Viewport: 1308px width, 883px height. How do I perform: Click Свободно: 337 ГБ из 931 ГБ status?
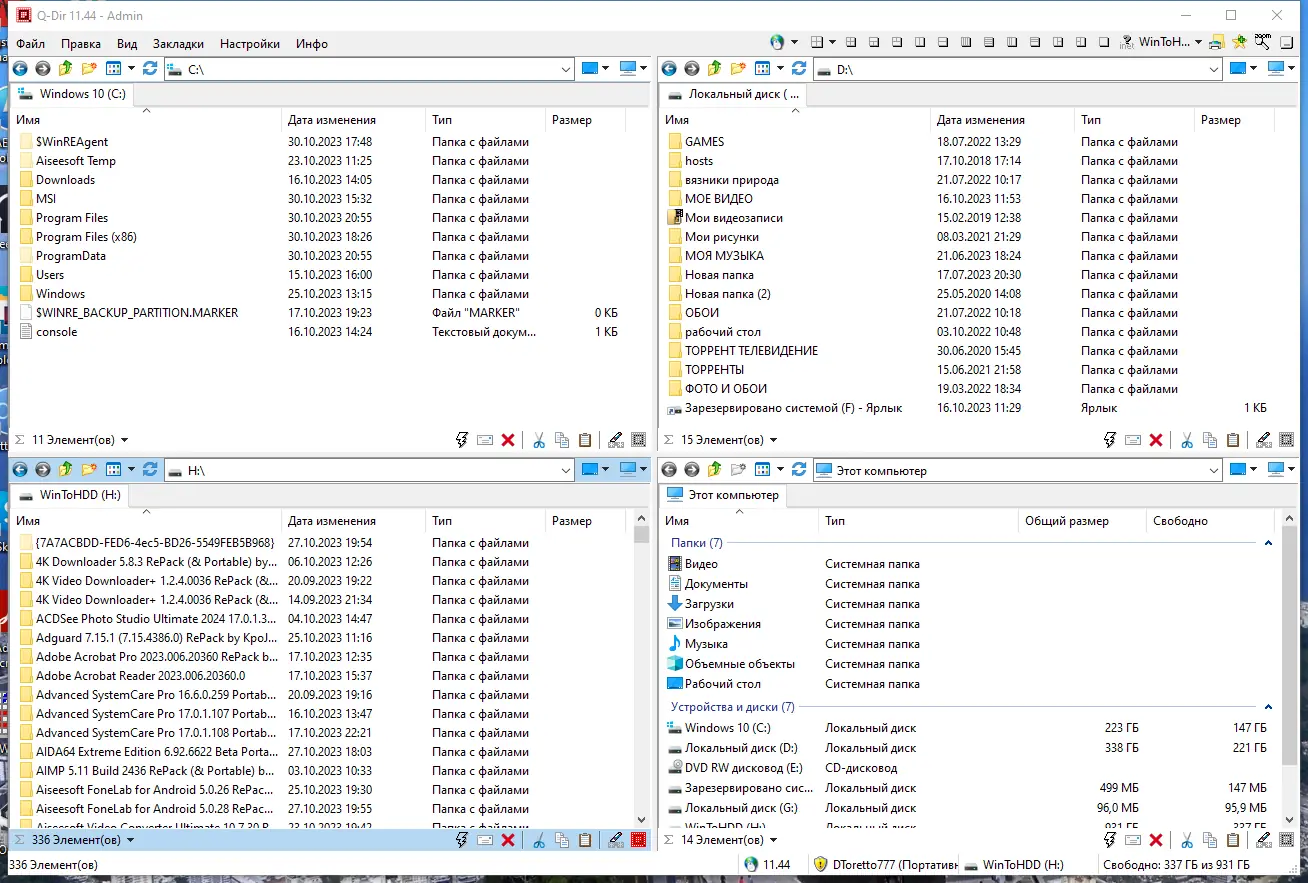click(1176, 865)
